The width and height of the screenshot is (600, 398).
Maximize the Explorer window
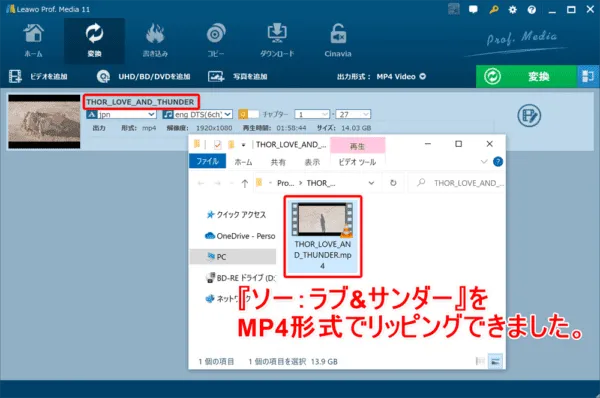click(458, 144)
